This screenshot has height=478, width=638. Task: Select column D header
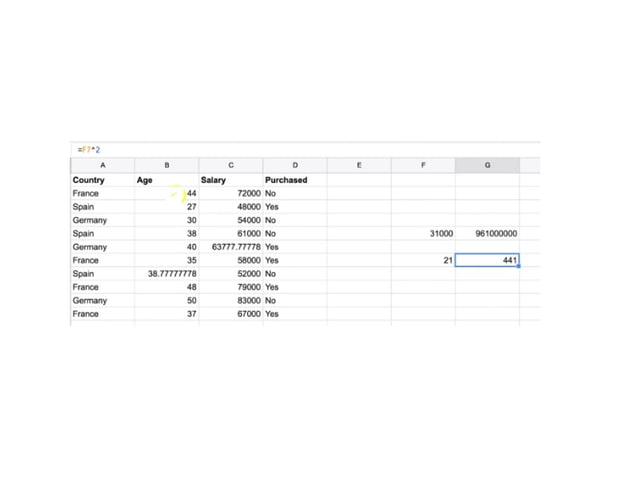[x=294, y=165]
